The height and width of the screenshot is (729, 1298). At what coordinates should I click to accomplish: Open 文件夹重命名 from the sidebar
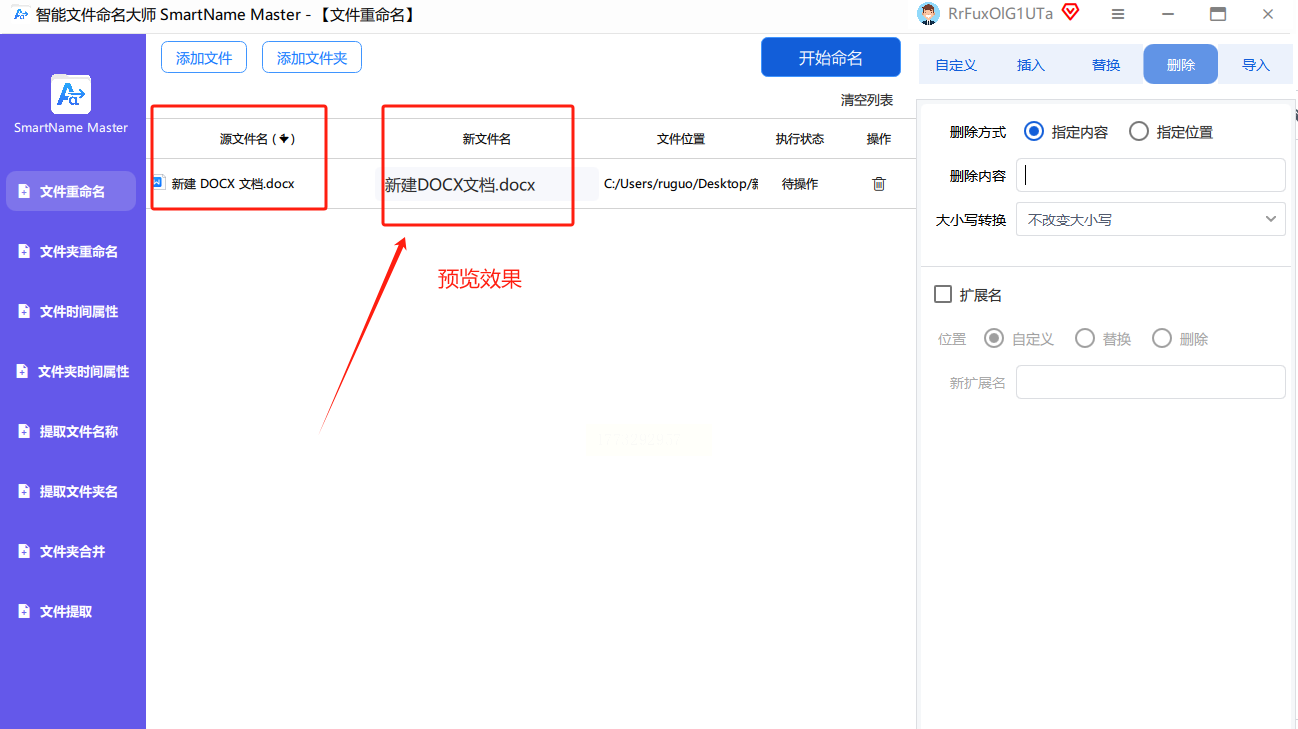(71, 251)
